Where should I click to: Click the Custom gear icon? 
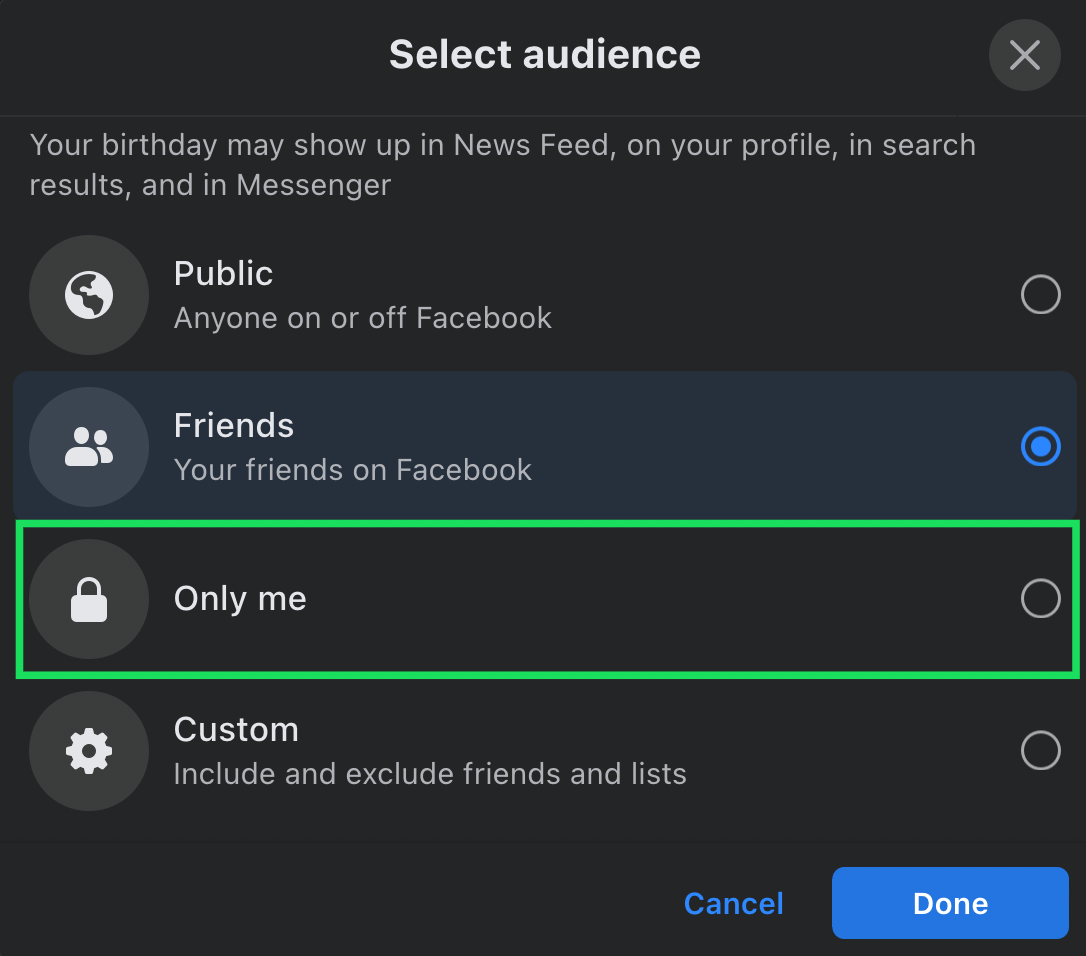point(89,751)
